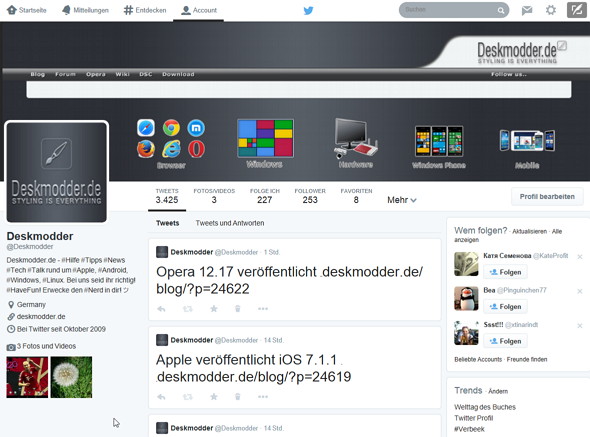
Task: Open Follower list 253
Action: point(310,196)
